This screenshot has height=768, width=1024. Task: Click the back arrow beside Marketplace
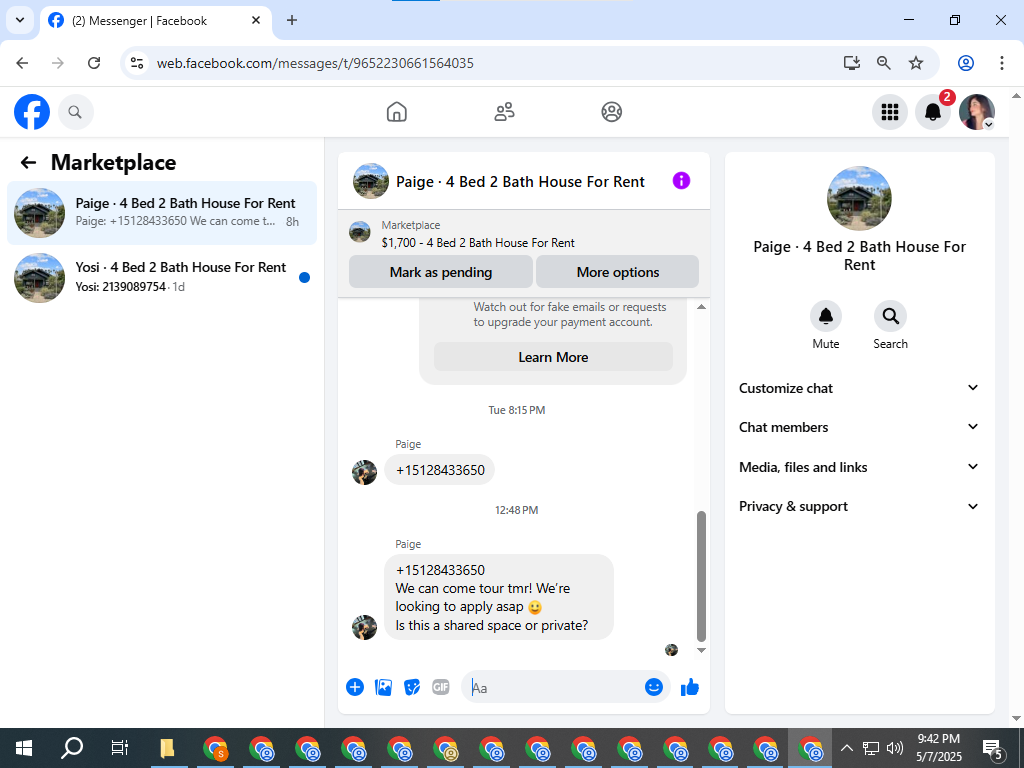point(28,163)
